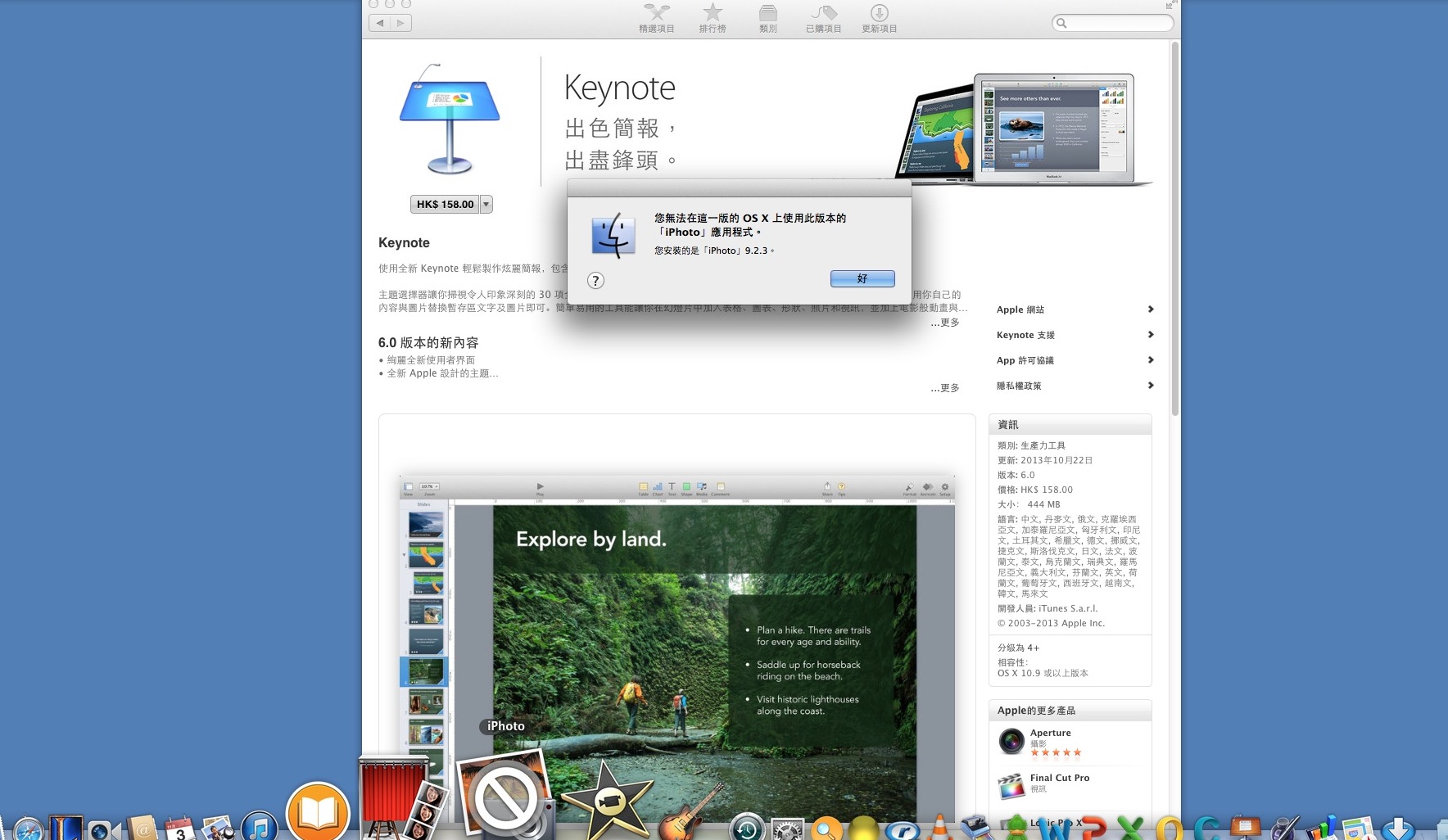Click the MacBook banner image of Keynote

(1024, 129)
